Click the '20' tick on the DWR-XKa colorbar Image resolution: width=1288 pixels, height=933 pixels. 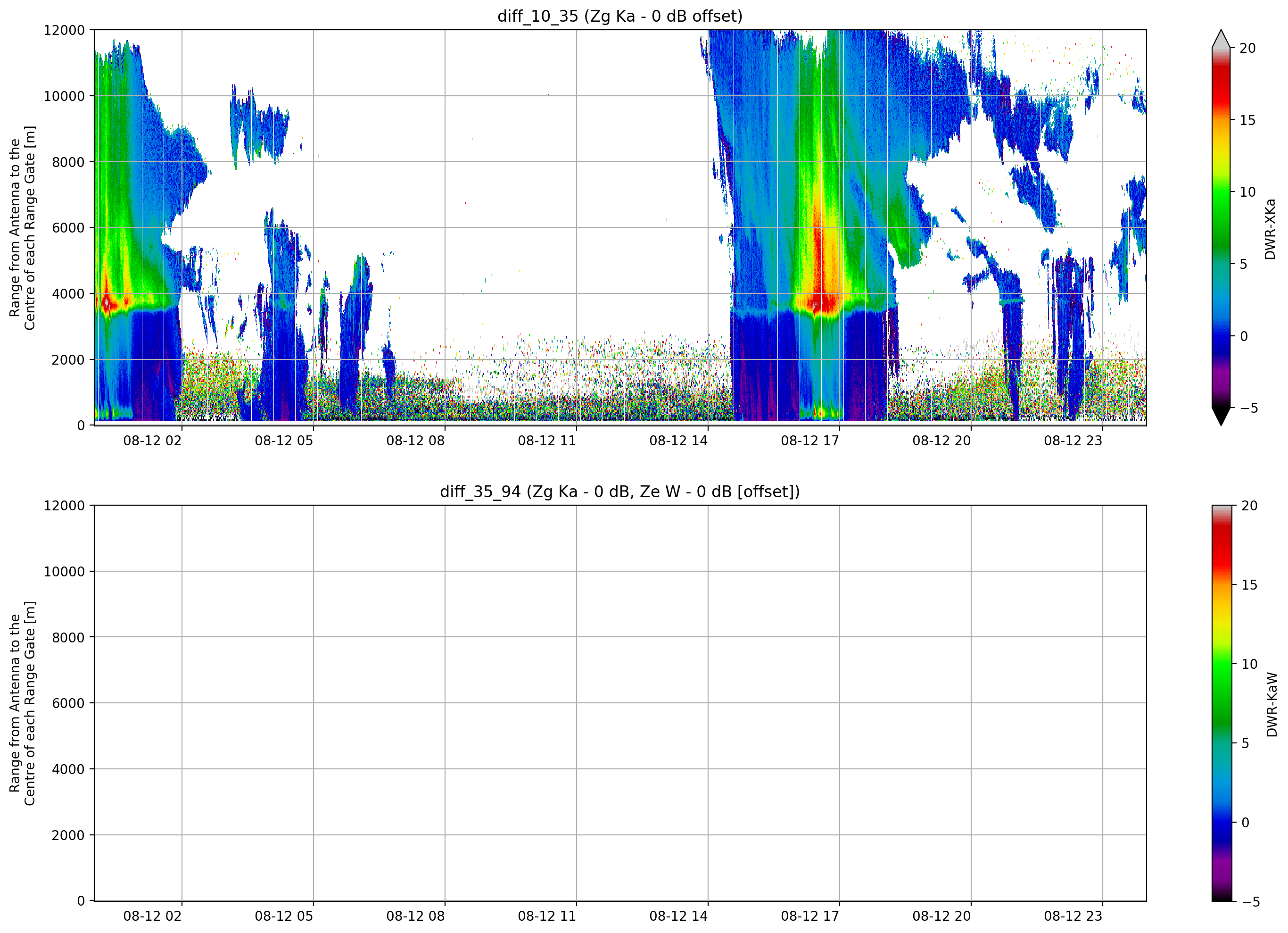1247,48
